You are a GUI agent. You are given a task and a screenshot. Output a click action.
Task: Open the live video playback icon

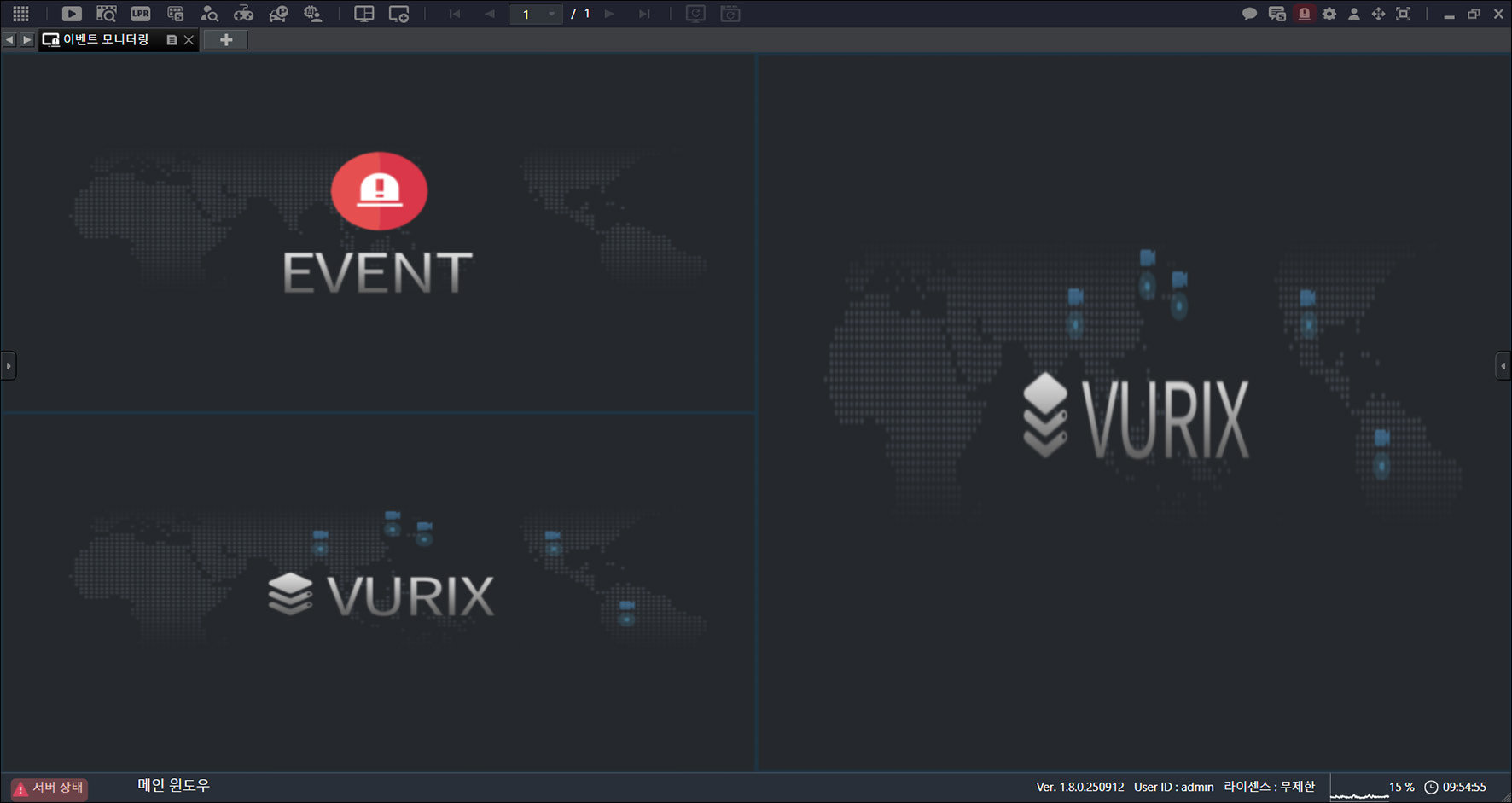pos(72,14)
